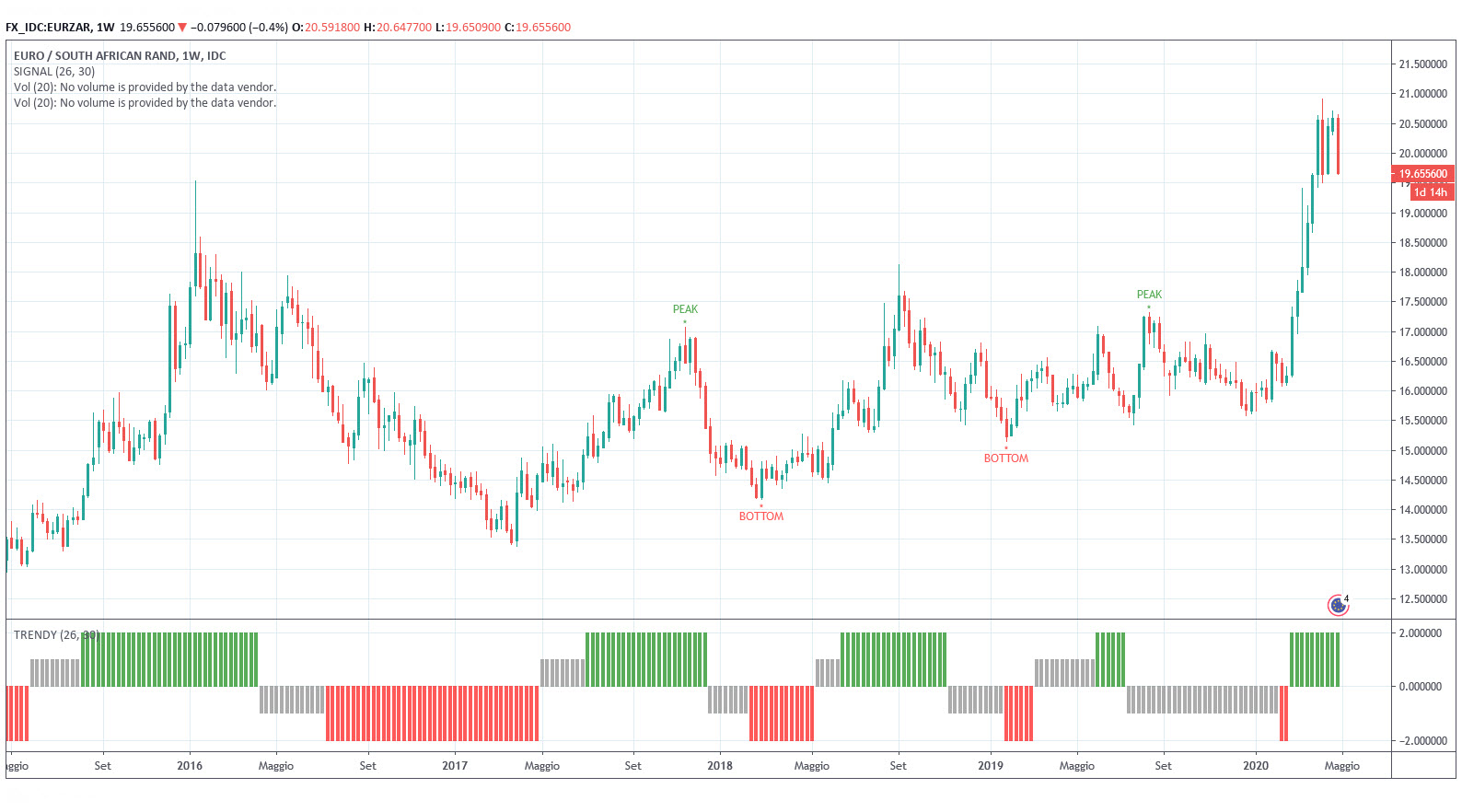Image resolution: width=1462 pixels, height=812 pixels.
Task: Click the 19.000000 price axis label
Action: click(x=1423, y=214)
